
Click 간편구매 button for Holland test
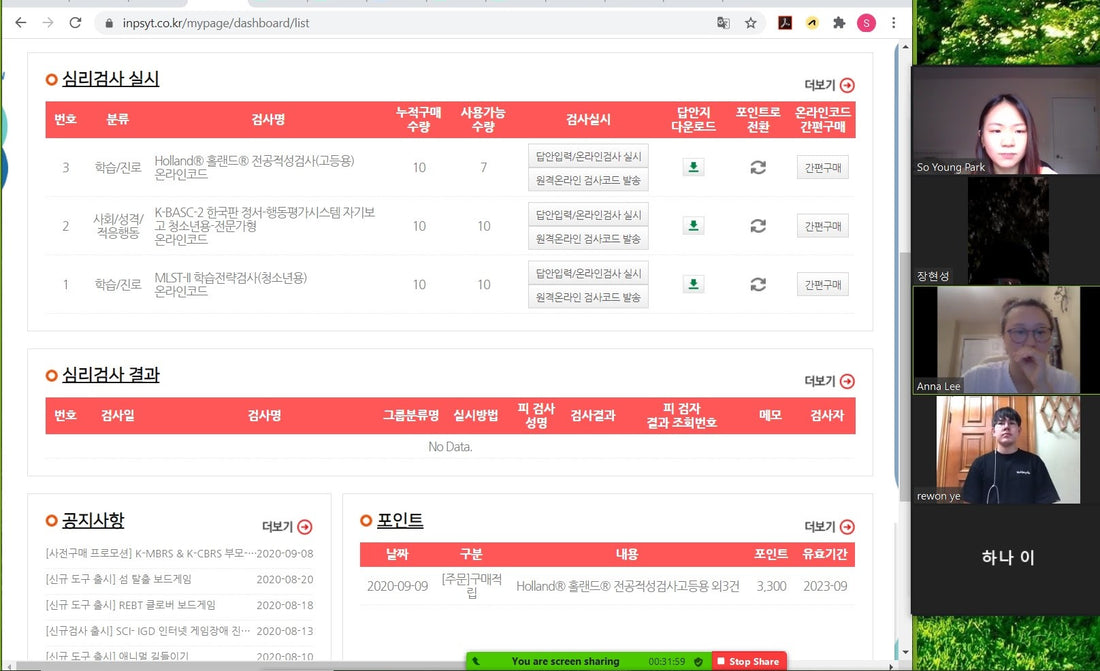pos(822,168)
